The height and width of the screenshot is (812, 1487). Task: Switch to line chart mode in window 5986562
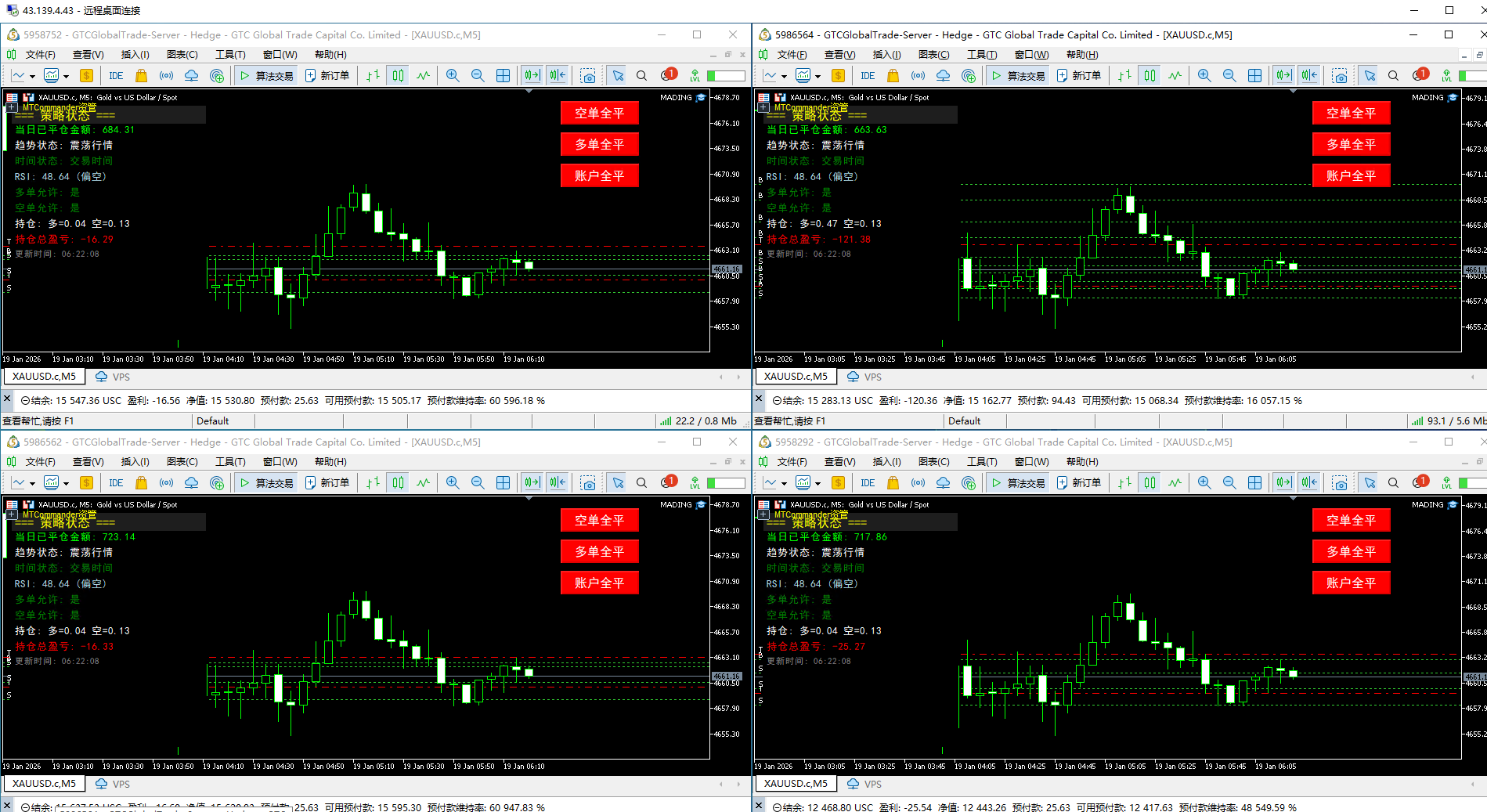pyautogui.click(x=423, y=483)
